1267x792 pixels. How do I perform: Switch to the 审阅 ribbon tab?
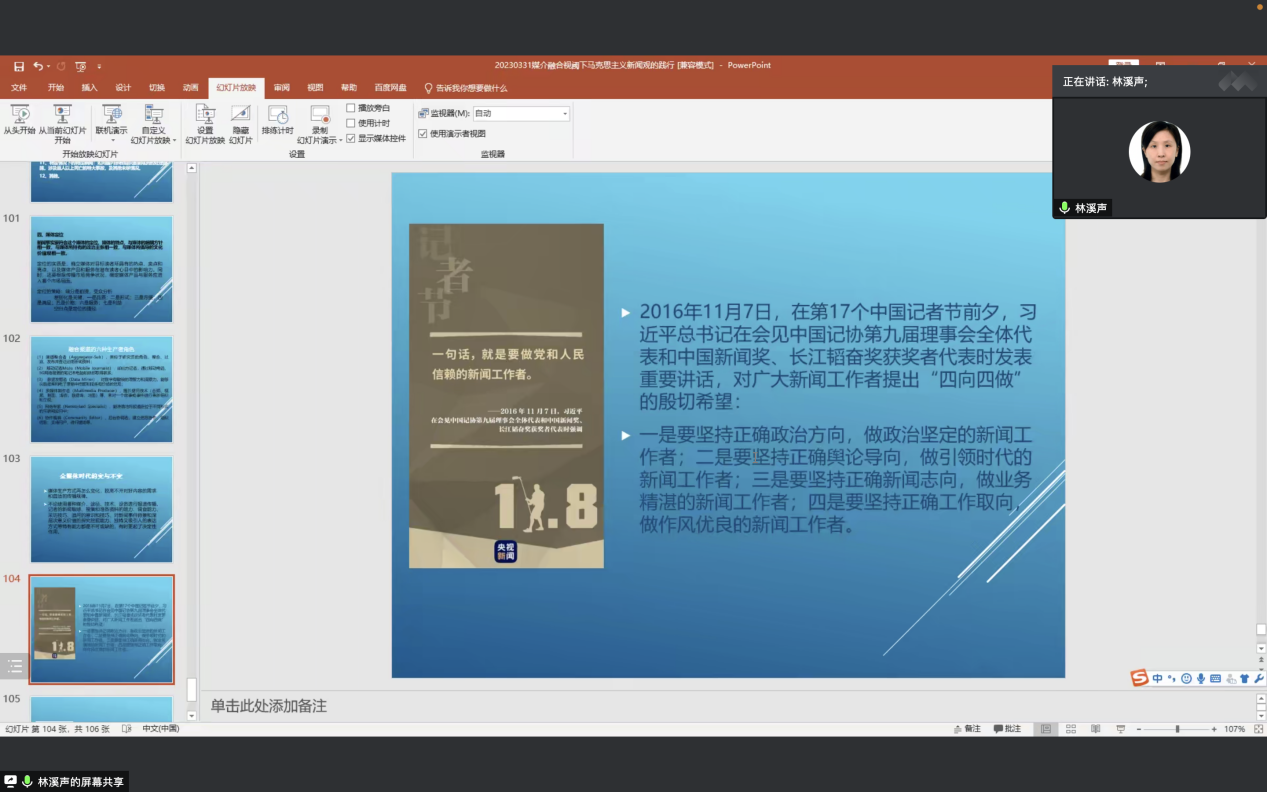click(x=282, y=88)
